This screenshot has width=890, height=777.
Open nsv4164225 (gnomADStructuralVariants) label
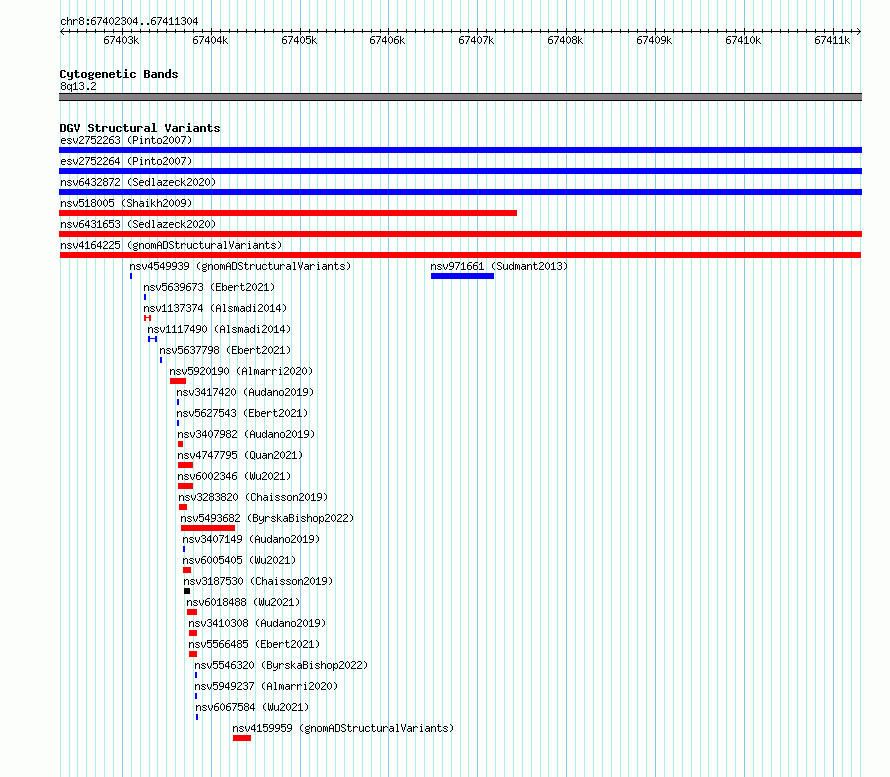click(x=171, y=245)
